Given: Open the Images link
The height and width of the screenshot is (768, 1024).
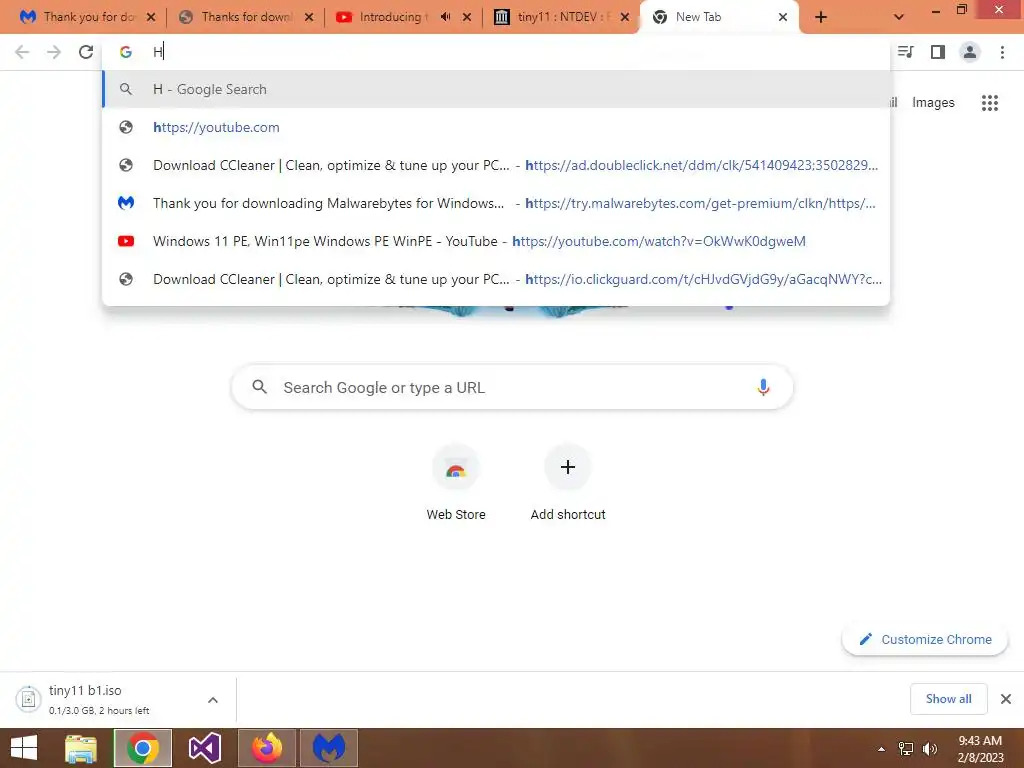Looking at the screenshot, I should (933, 103).
